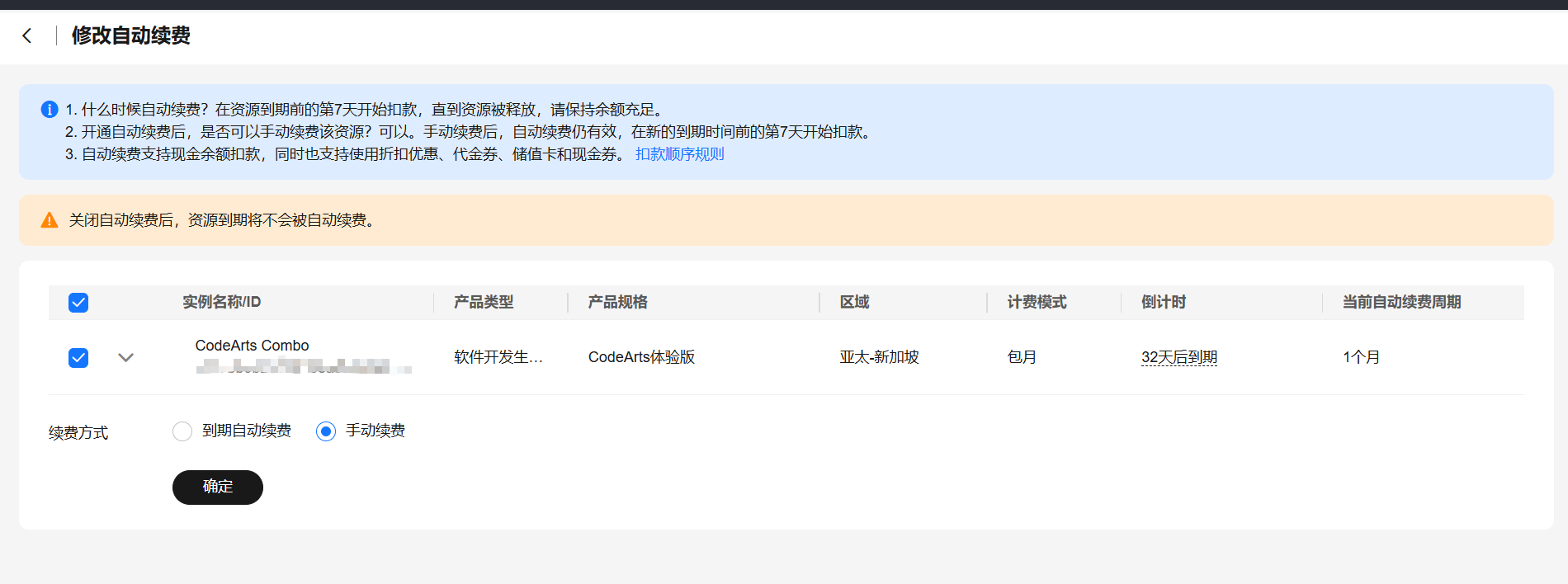Select the 到期自动续费 radio option

(182, 431)
